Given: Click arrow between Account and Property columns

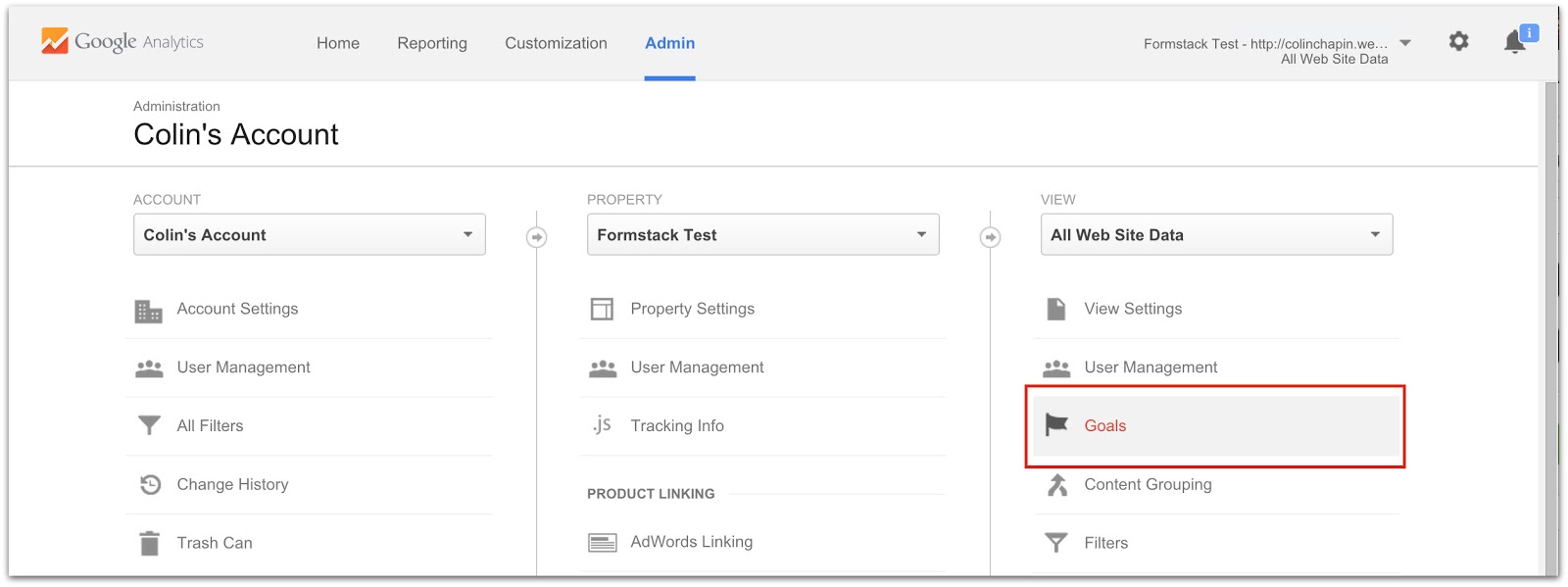Looking at the screenshot, I should coord(536,237).
